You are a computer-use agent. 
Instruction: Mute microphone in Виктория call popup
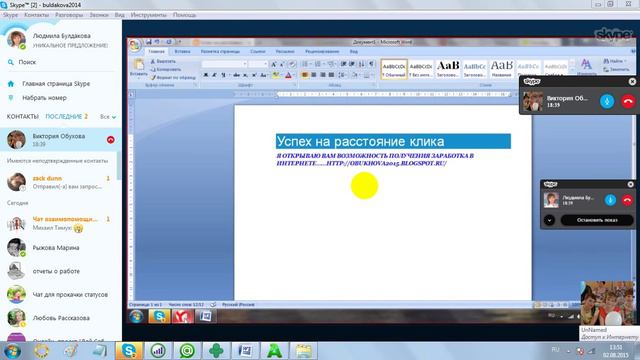(607, 101)
